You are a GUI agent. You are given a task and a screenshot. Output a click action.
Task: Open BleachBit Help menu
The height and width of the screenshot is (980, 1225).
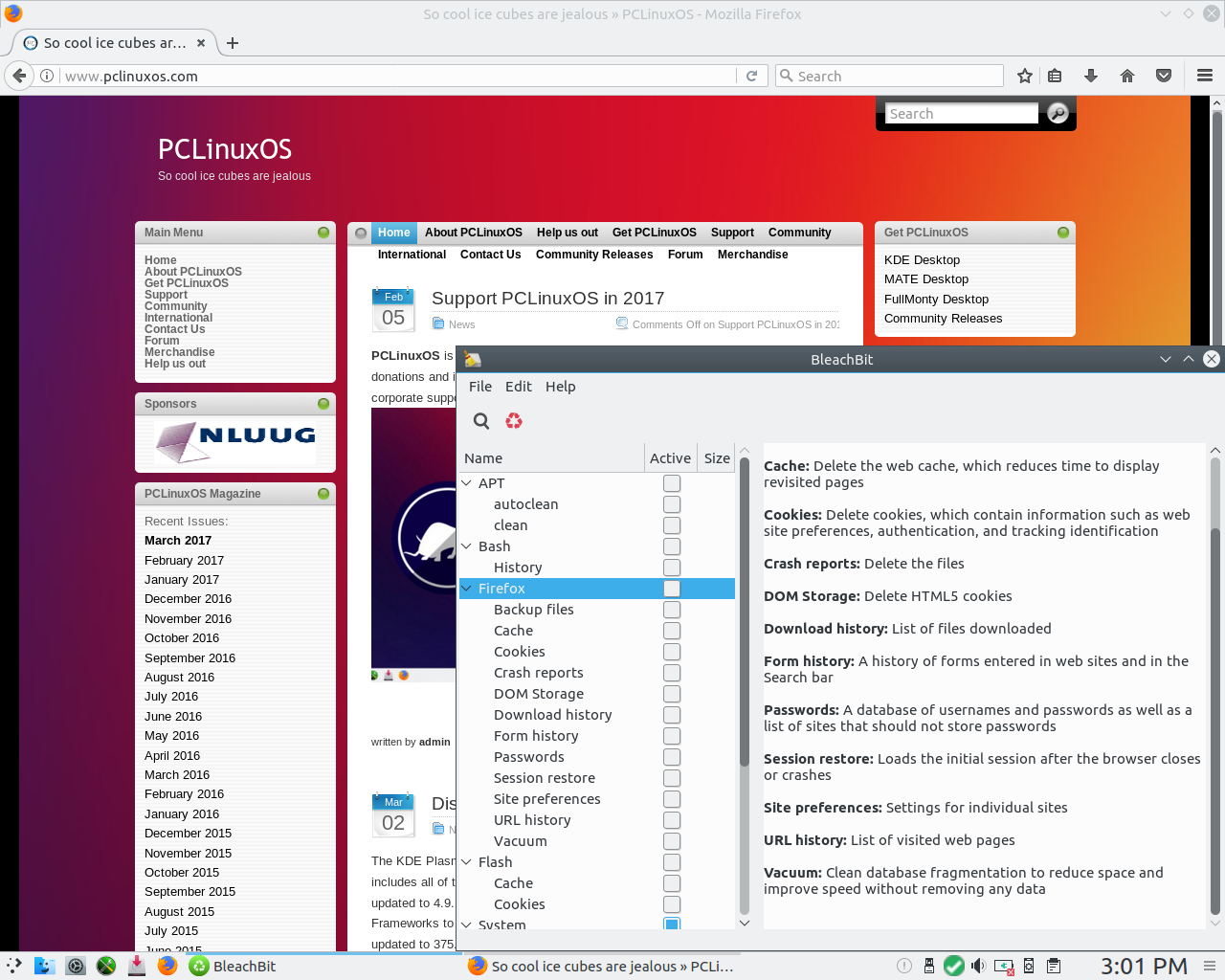(561, 387)
